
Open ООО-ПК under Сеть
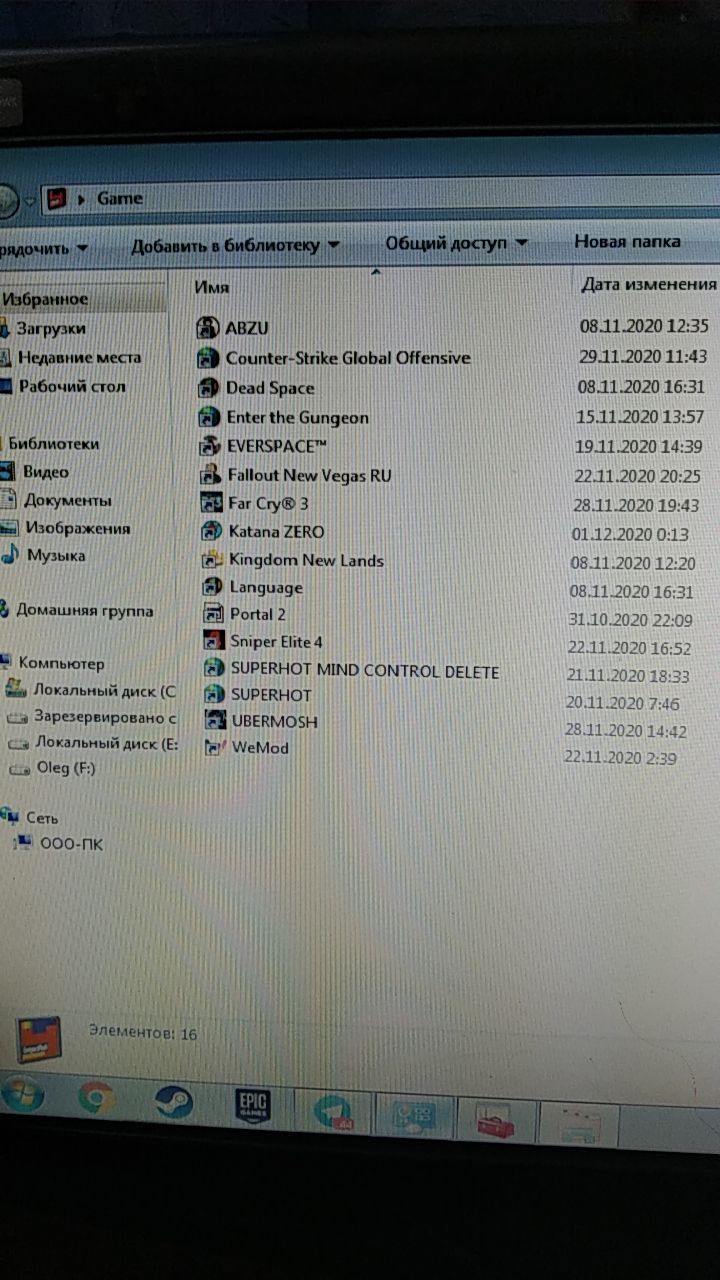(71, 844)
